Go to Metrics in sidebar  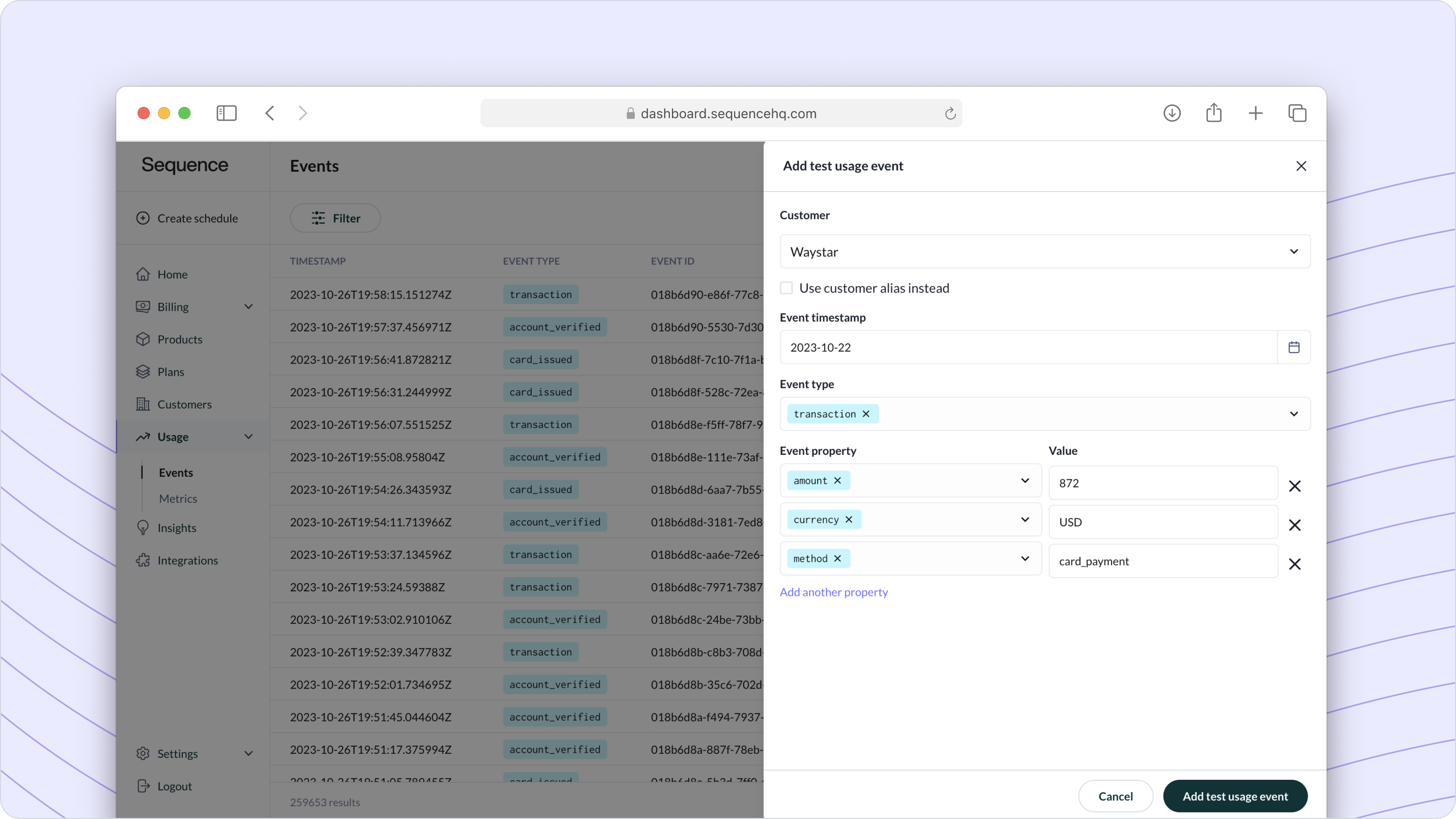click(x=177, y=499)
